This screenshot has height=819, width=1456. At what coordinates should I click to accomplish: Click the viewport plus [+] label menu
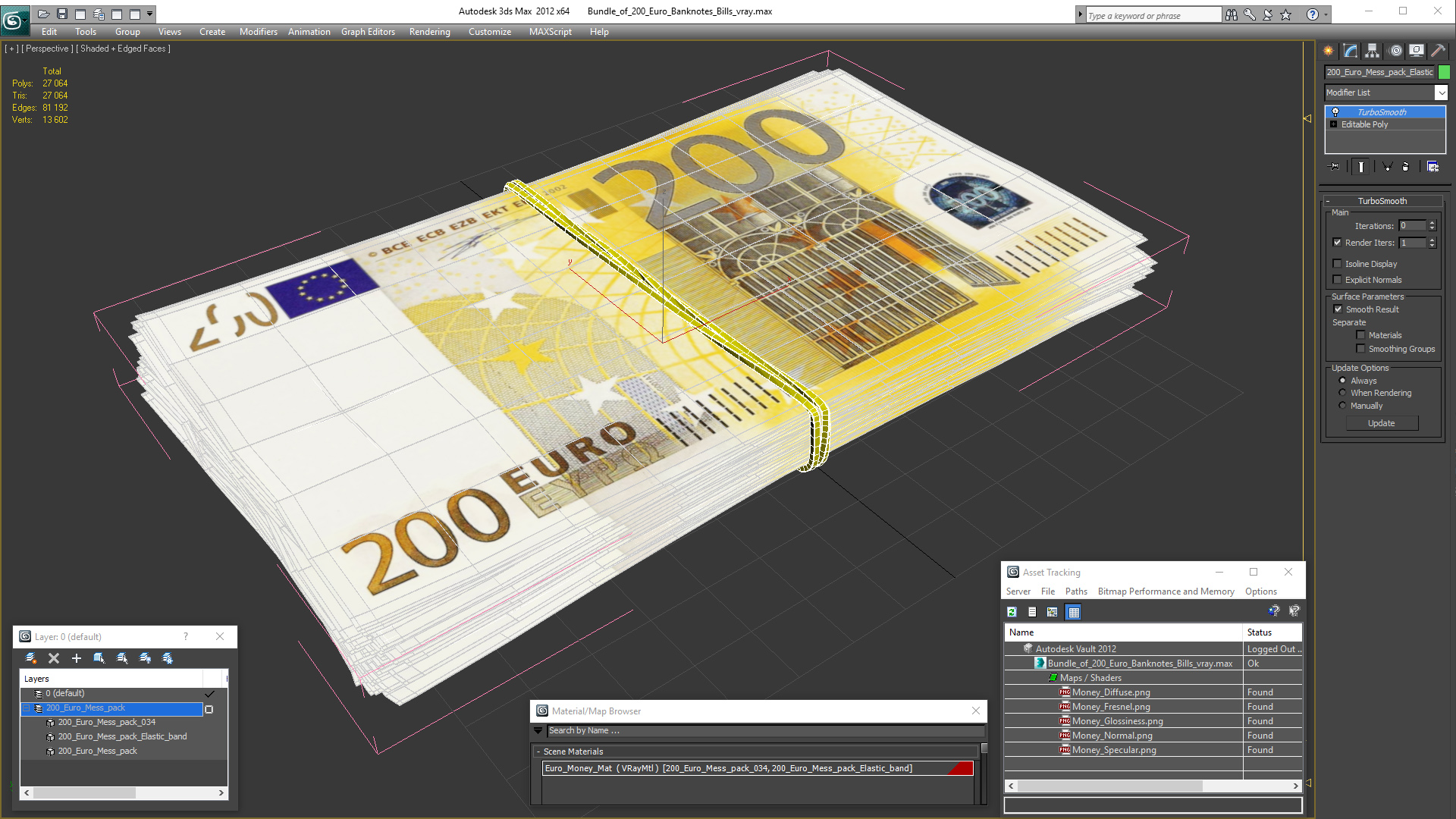pos(11,49)
